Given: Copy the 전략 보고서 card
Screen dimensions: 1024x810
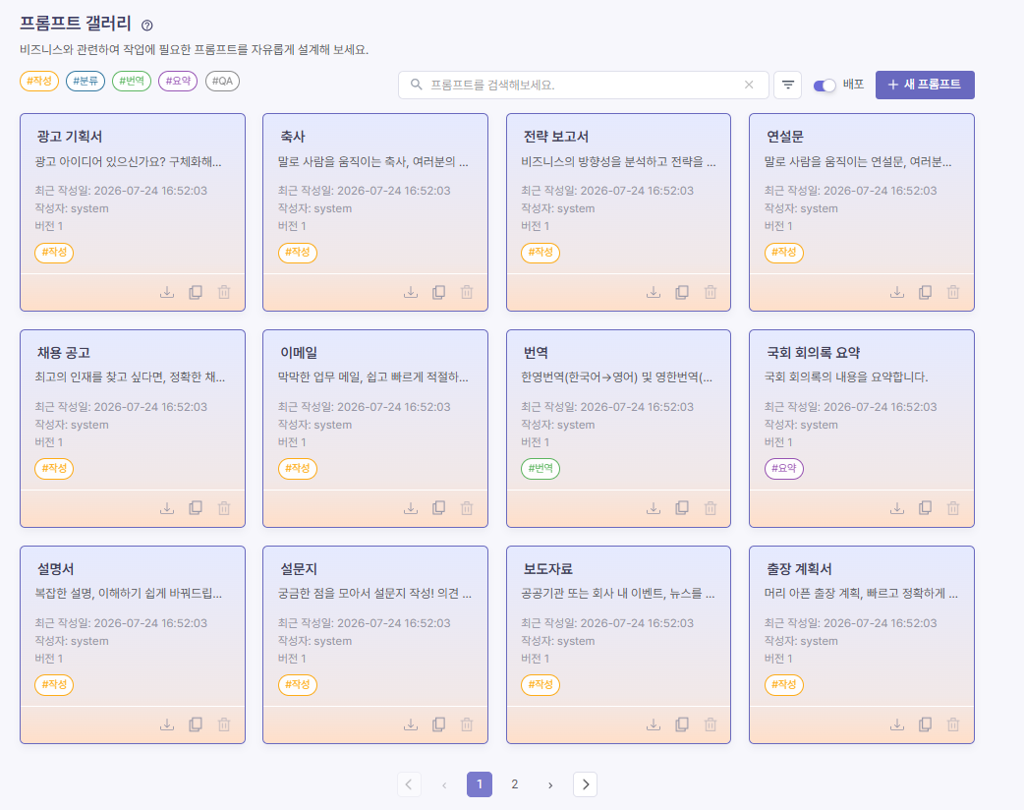Looking at the screenshot, I should pyautogui.click(x=682, y=292).
